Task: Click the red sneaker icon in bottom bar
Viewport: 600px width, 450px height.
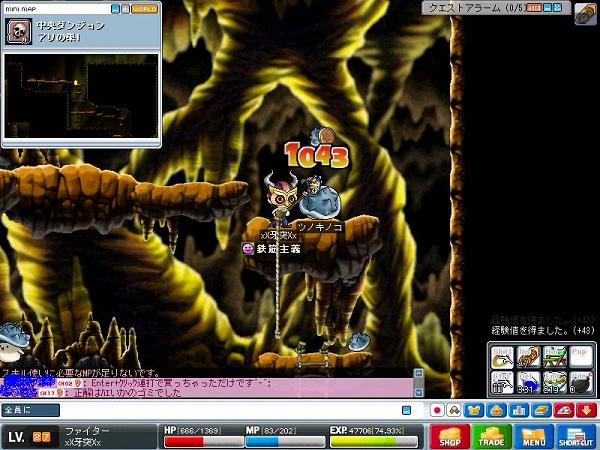Action: (566, 410)
